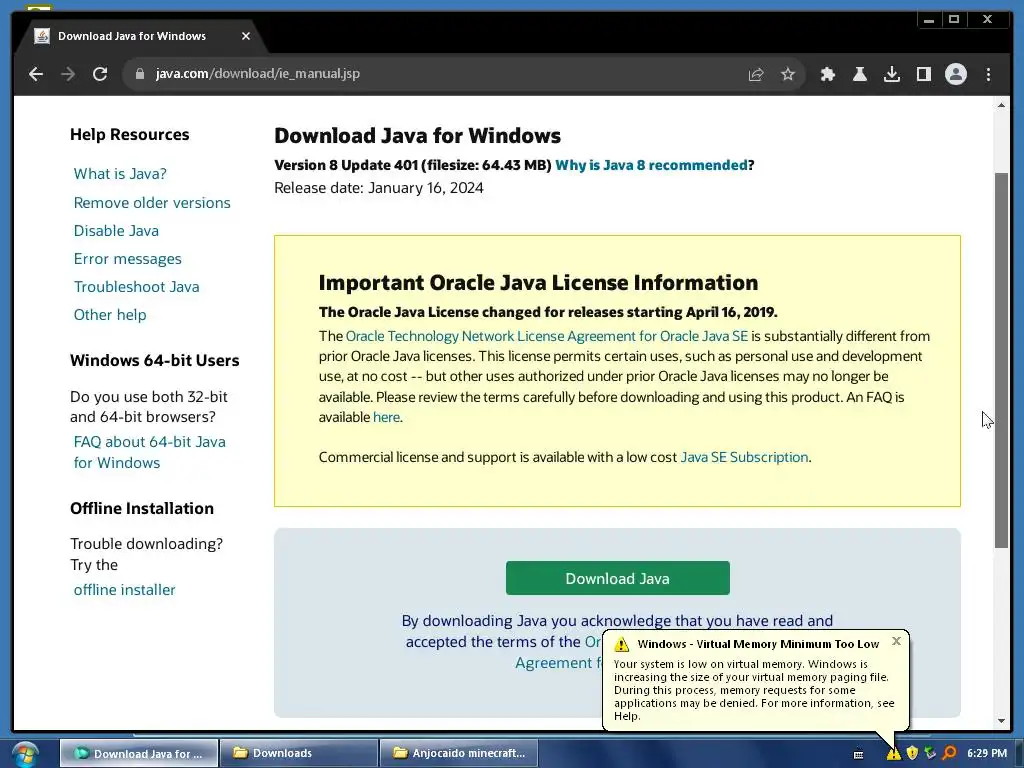Screen dimensions: 1024x768
Task: Open the Remove older versions link
Action: coord(152,202)
